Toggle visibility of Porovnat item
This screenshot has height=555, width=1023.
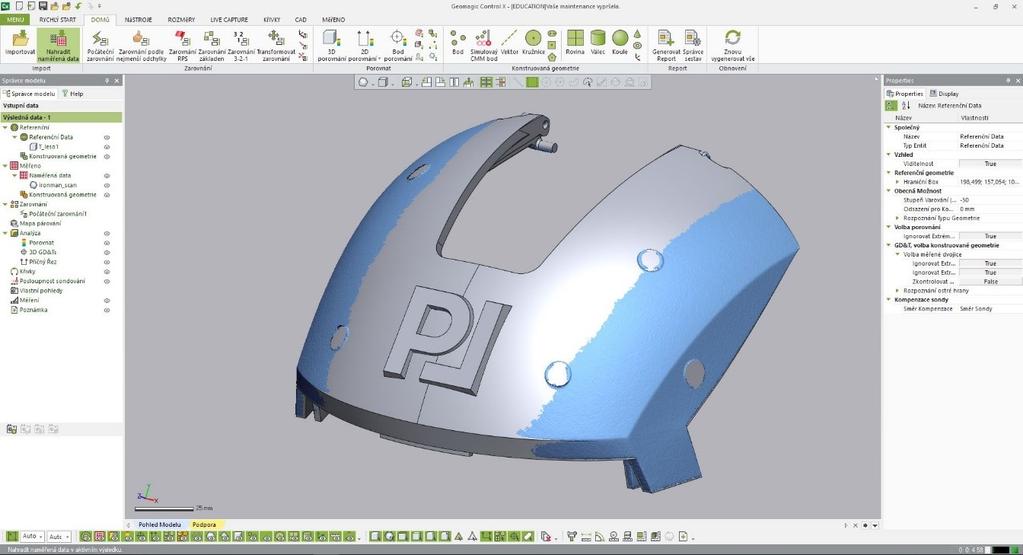107,243
